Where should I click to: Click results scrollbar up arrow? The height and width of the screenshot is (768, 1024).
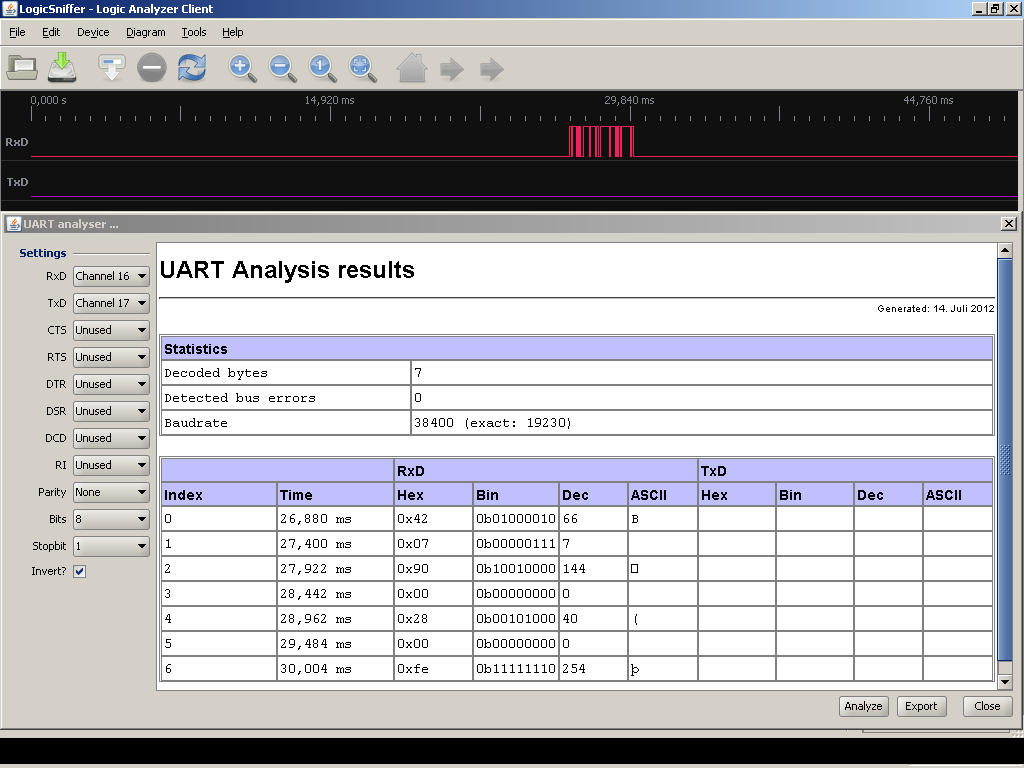coord(1005,250)
